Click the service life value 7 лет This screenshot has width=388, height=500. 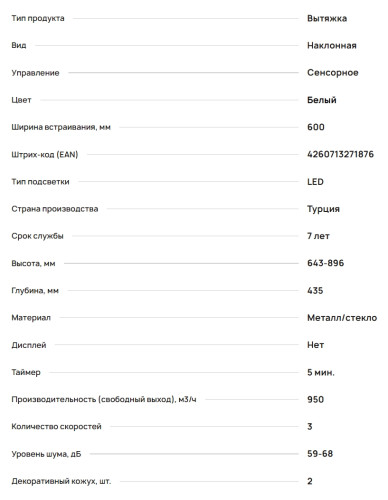(x=318, y=236)
